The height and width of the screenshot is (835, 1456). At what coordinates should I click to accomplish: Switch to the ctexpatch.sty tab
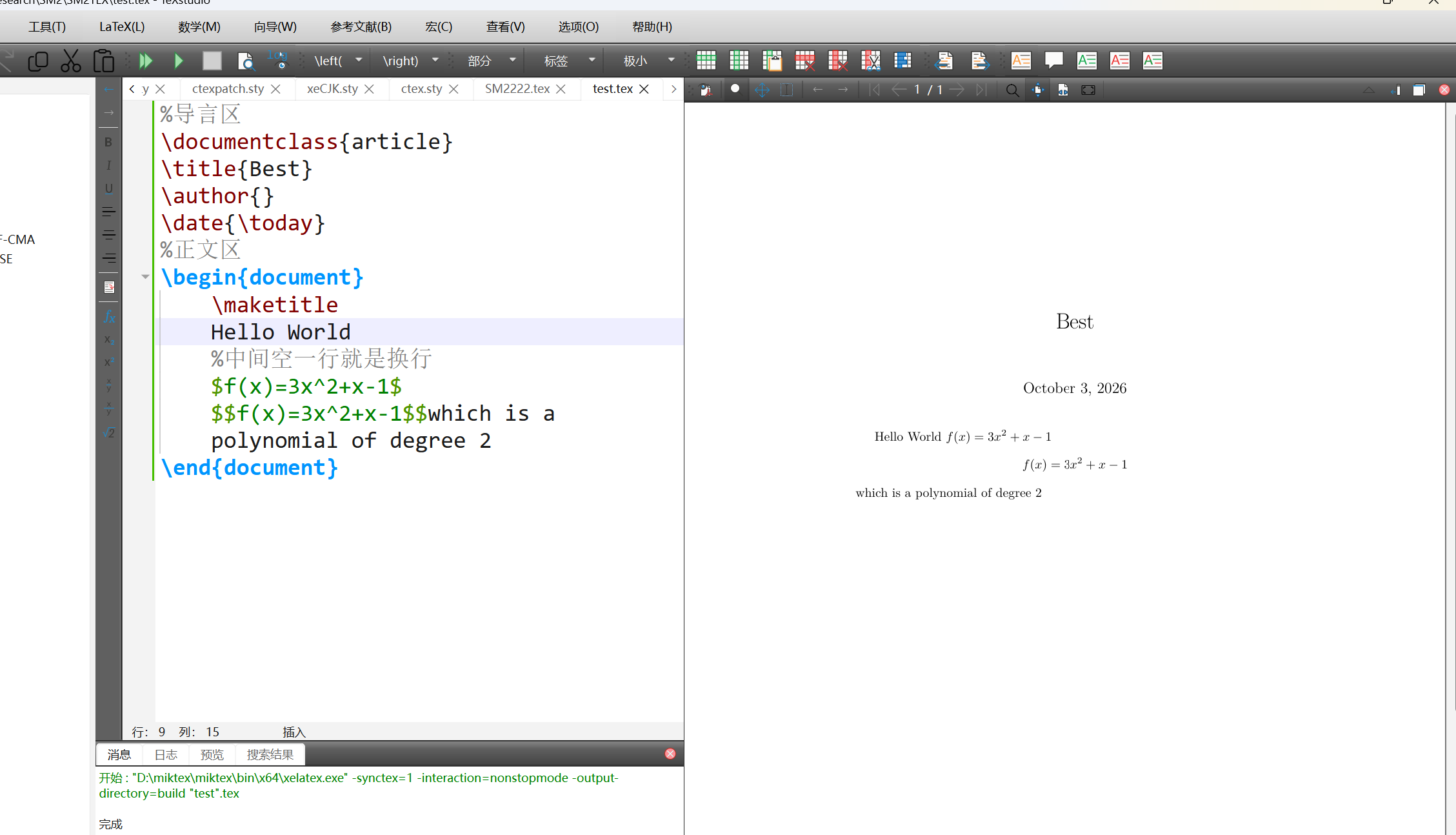click(228, 88)
